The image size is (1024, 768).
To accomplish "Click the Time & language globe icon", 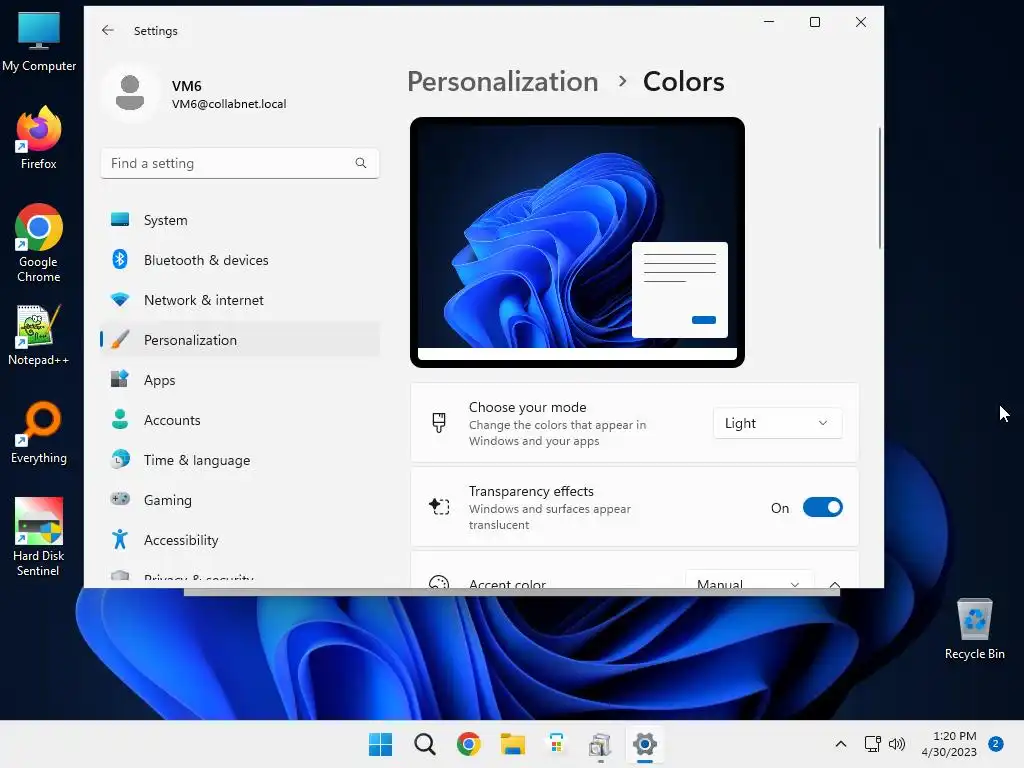I will click(x=120, y=459).
